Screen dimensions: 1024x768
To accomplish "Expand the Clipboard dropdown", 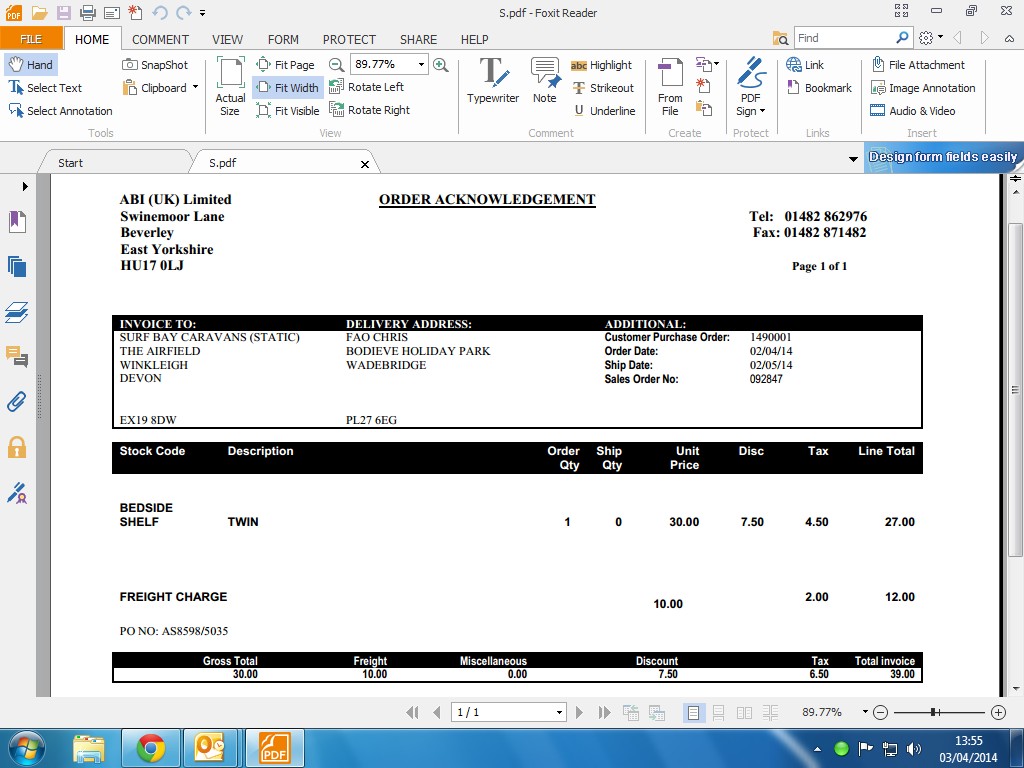I will click(x=195, y=88).
